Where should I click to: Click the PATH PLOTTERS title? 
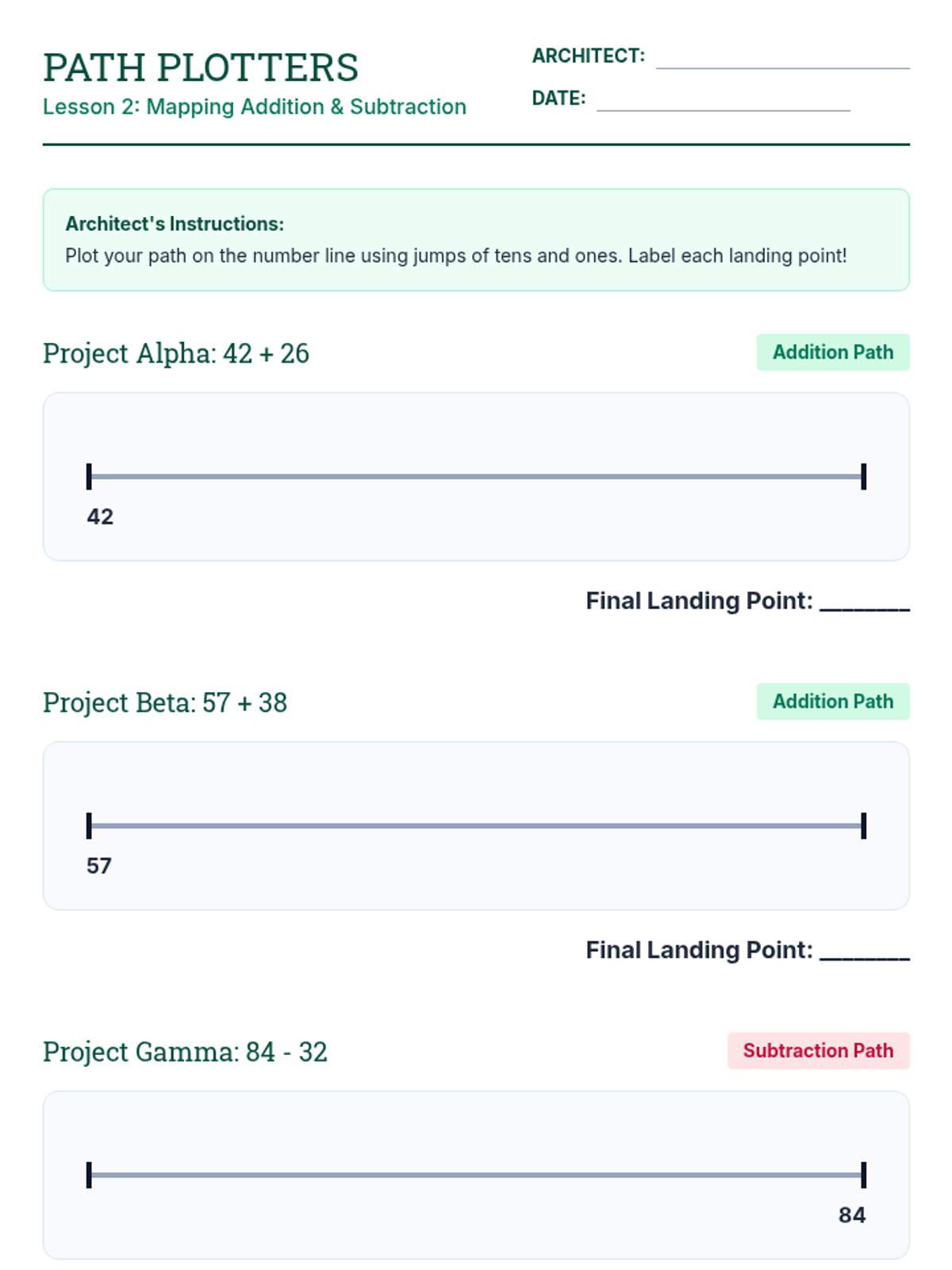[x=201, y=67]
